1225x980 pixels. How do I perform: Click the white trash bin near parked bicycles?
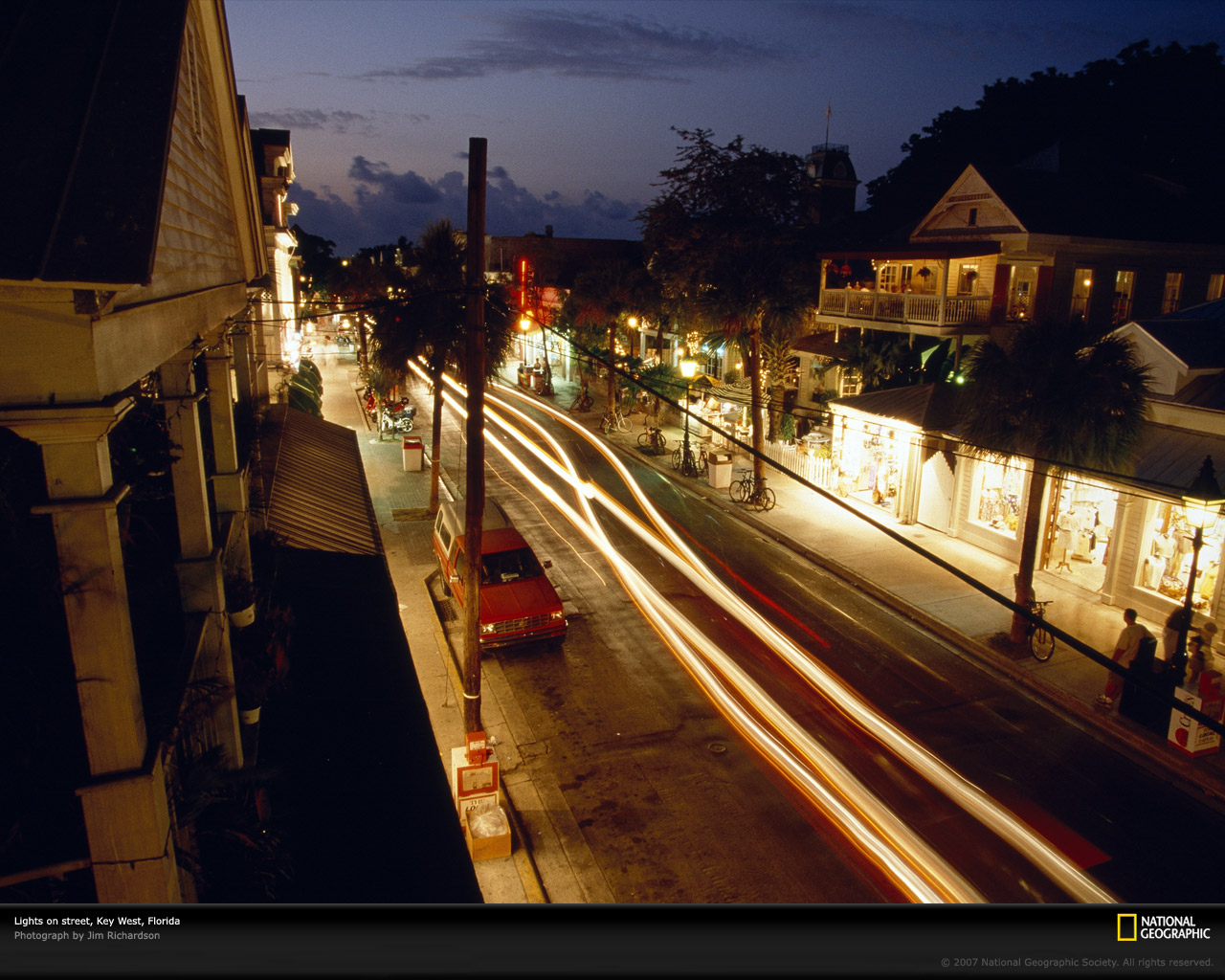coord(720,470)
